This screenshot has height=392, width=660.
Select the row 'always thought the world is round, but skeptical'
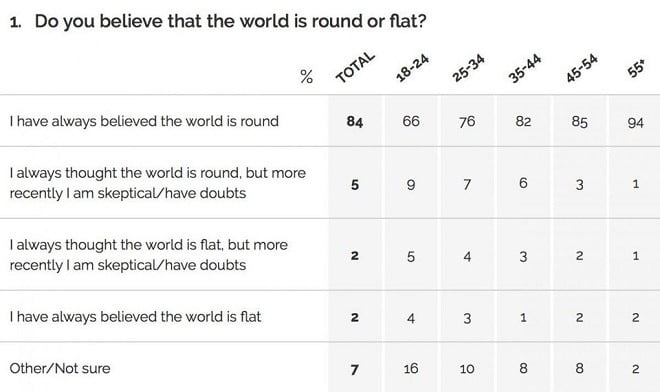330,183
